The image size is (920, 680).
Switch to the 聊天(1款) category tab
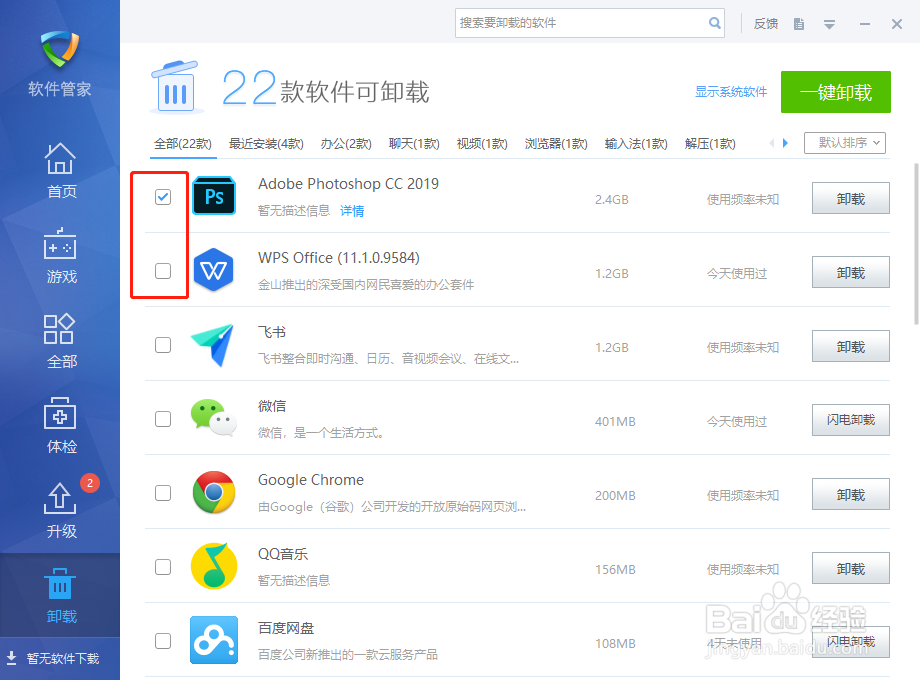414,143
